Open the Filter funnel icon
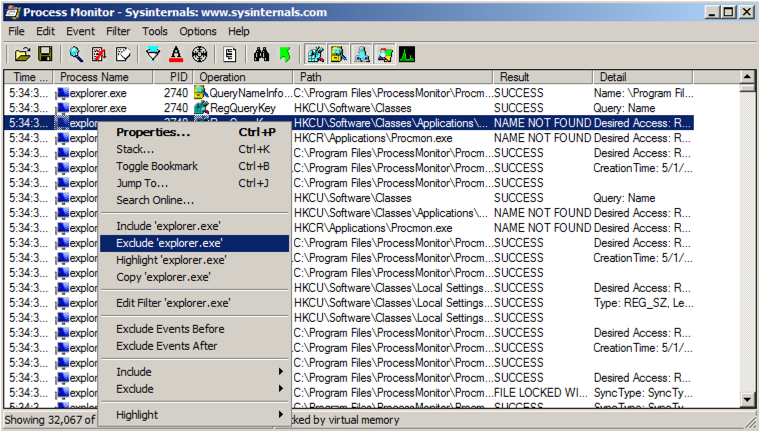This screenshot has height=431, width=759. coord(153,54)
